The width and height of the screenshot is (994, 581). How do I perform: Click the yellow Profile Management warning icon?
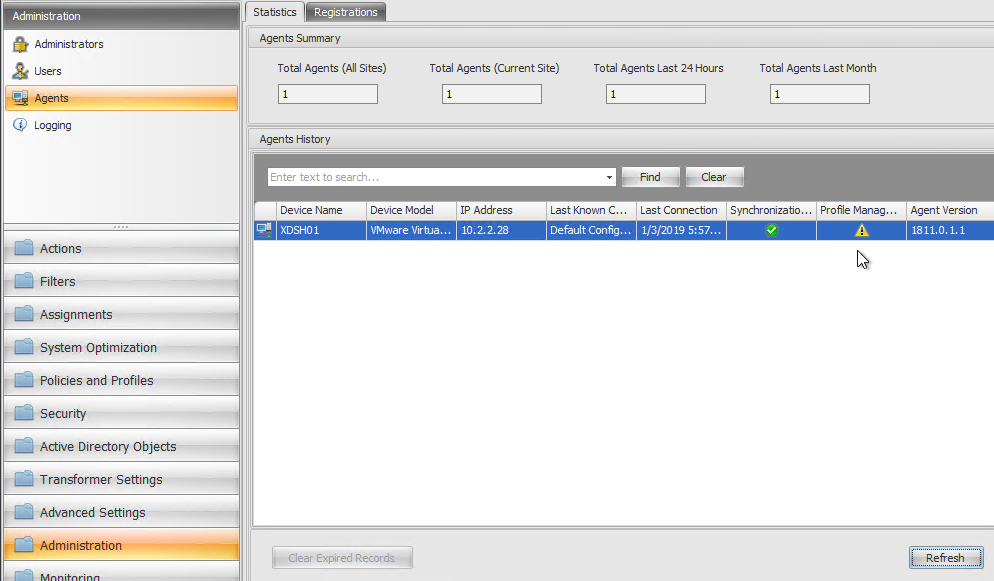point(862,231)
